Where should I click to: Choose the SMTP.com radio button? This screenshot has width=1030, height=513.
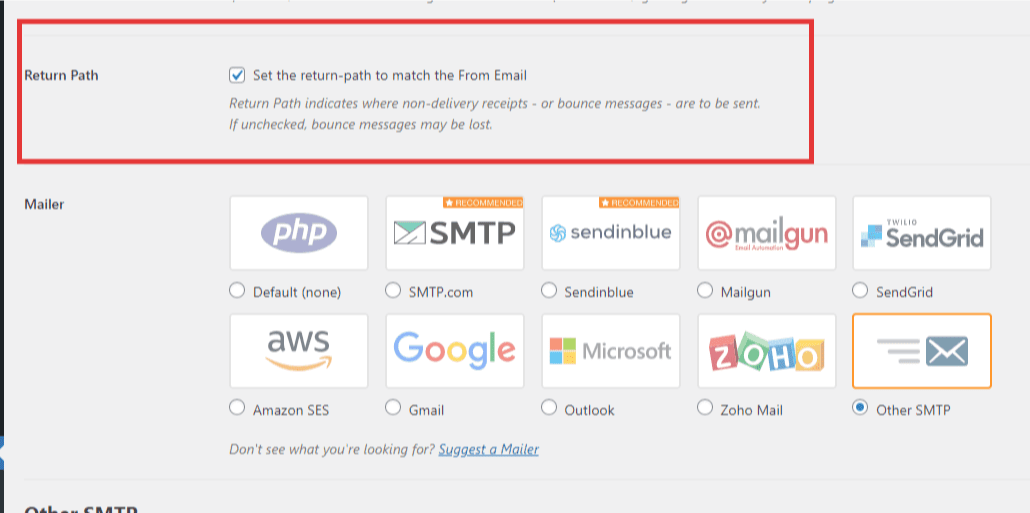393,290
